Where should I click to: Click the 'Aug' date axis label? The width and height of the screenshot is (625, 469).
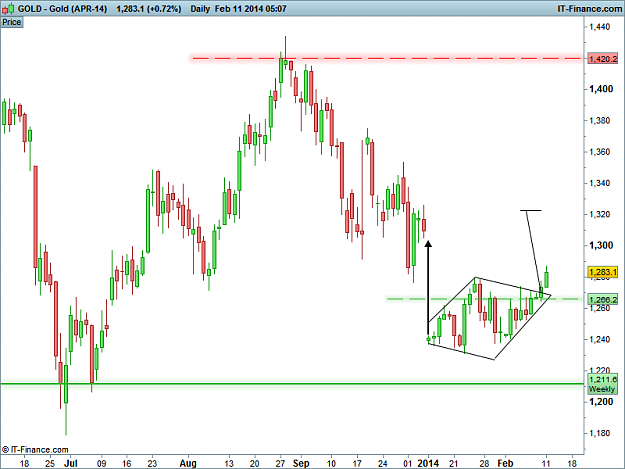(x=188, y=463)
